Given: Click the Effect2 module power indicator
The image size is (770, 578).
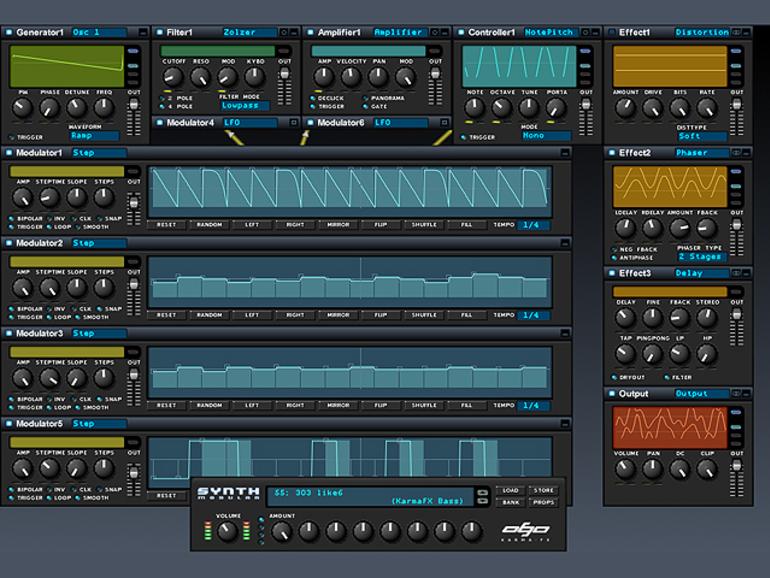Looking at the screenshot, I should click(612, 153).
